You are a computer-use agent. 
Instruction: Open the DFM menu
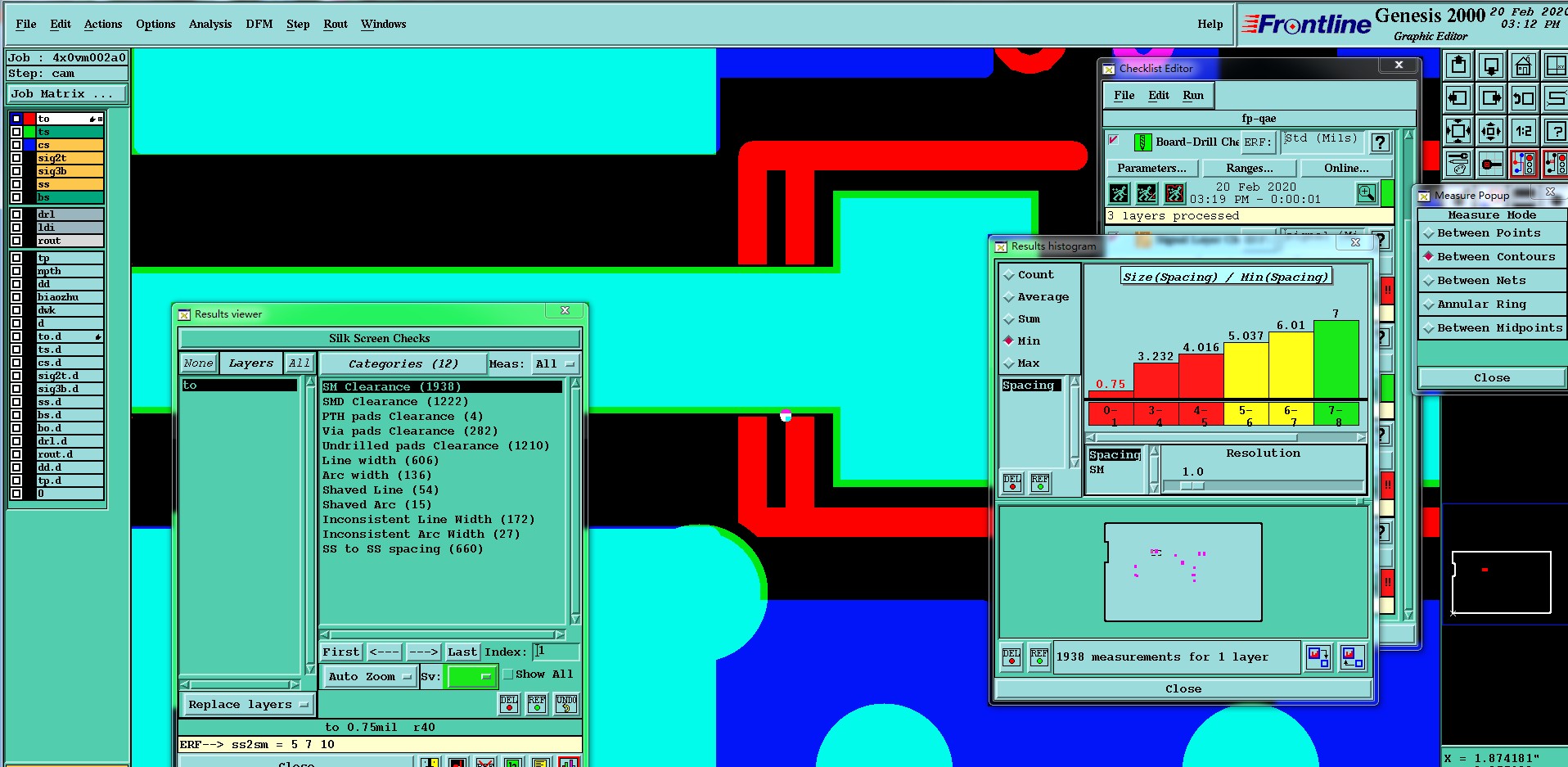point(259,25)
